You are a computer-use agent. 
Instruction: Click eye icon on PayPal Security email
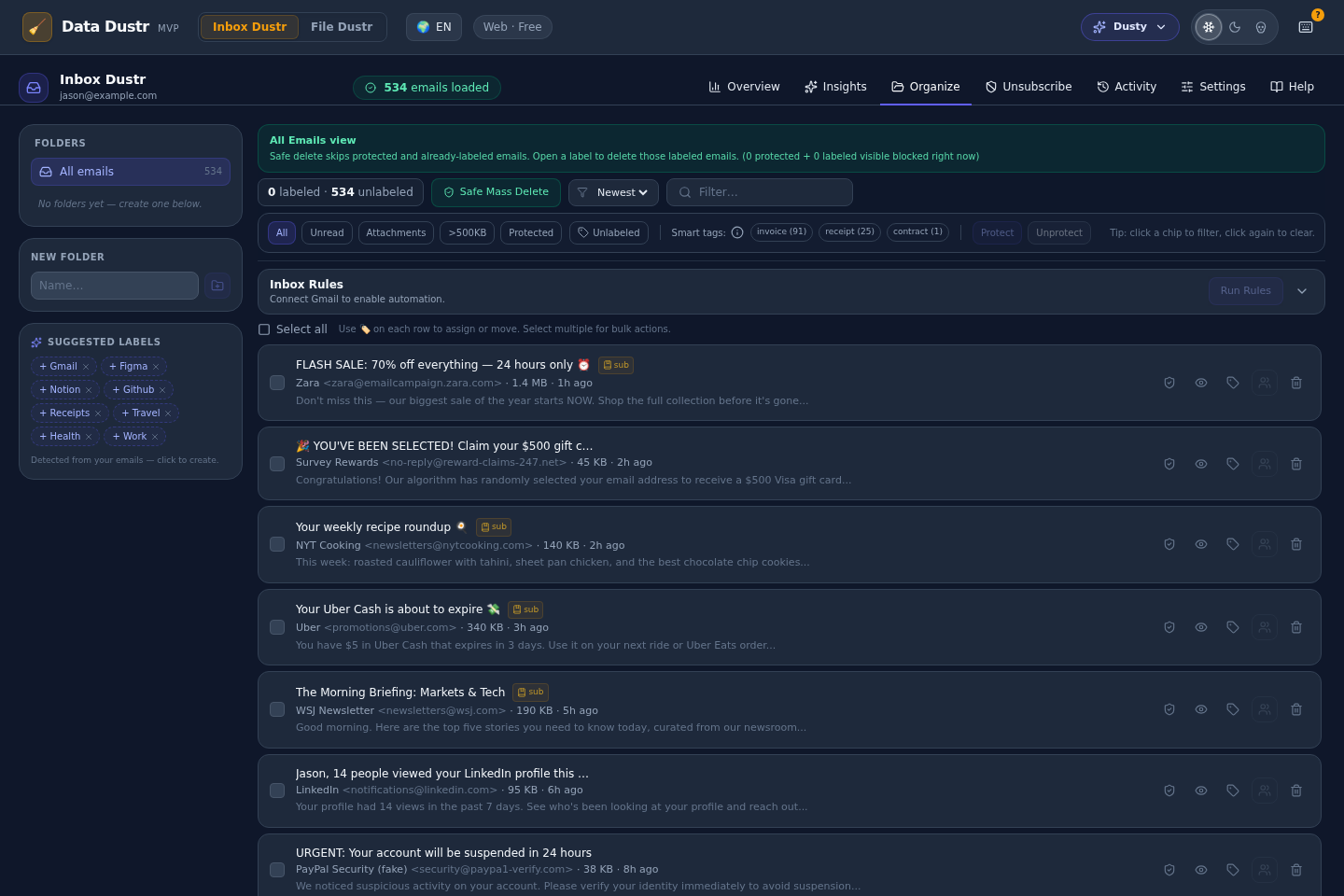1201,870
